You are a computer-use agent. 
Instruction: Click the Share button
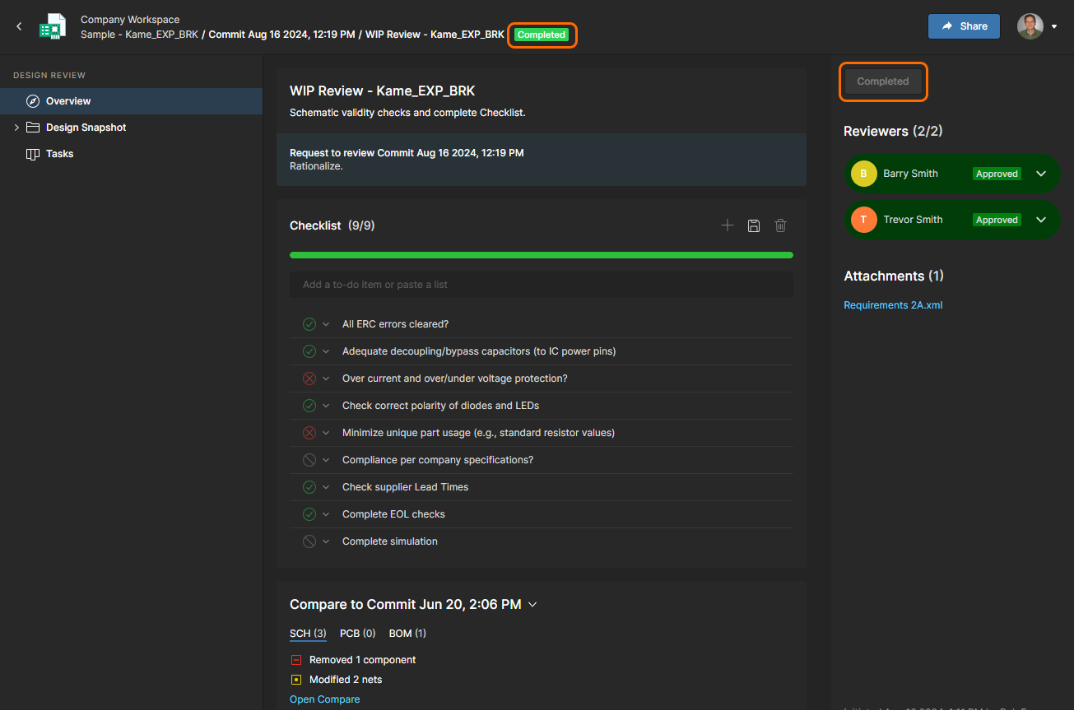[x=963, y=27]
